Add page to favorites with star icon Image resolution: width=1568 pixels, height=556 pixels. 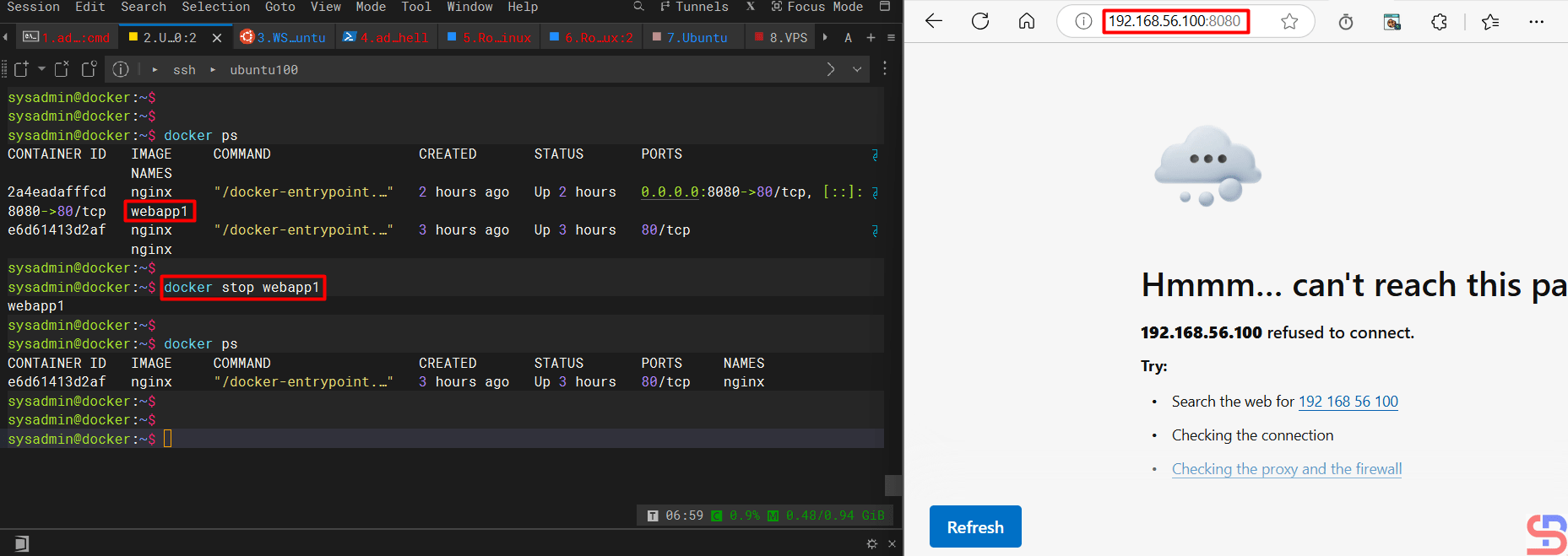[1289, 22]
